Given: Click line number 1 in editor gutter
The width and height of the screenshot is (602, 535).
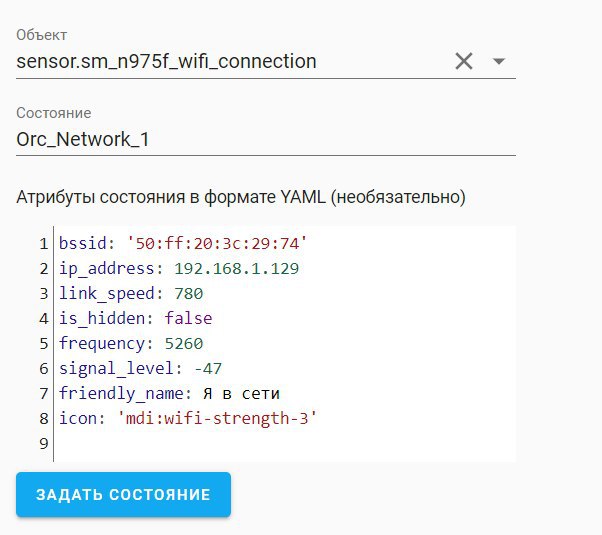Looking at the screenshot, I should click(44, 244).
